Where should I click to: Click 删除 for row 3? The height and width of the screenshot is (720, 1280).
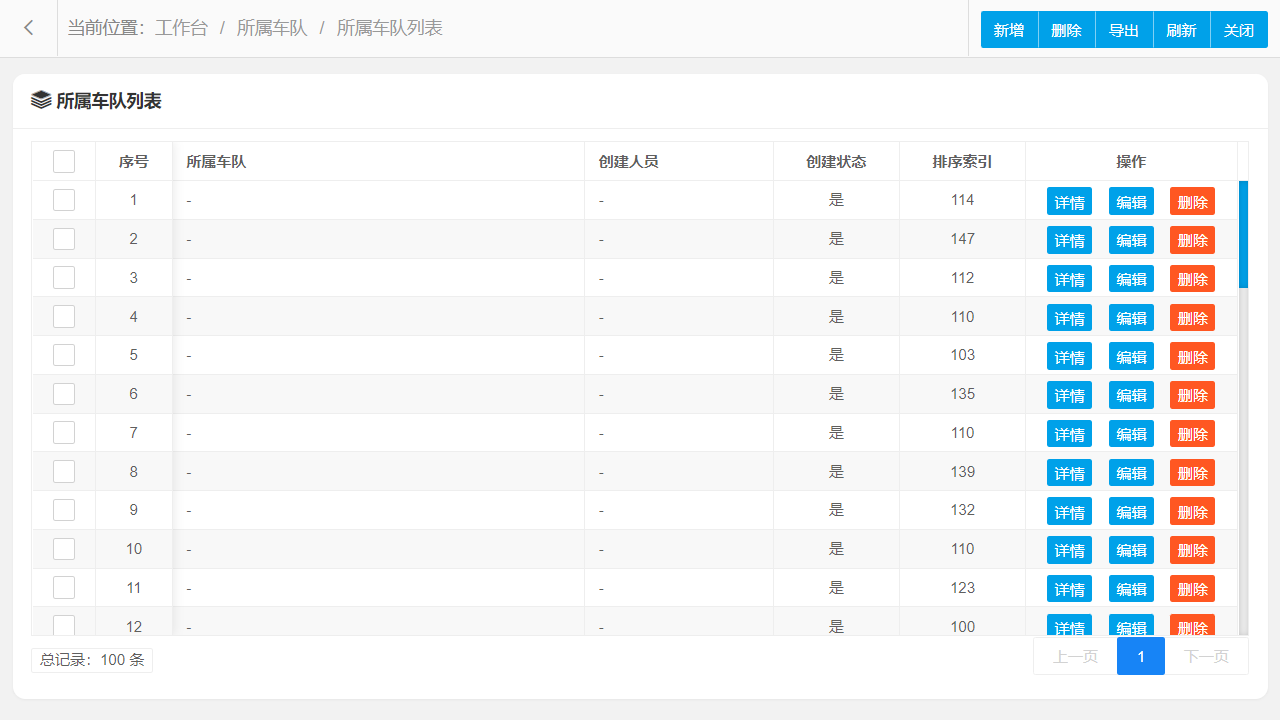pyautogui.click(x=1192, y=279)
